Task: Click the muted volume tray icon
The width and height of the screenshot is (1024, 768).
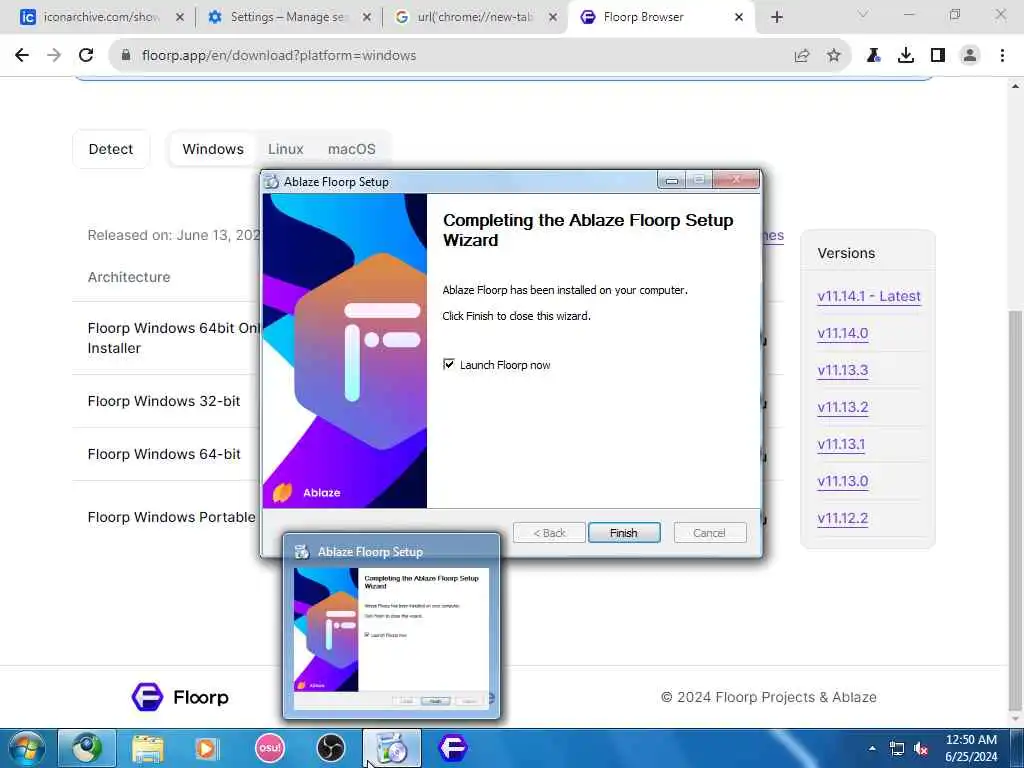Action: pos(921,749)
